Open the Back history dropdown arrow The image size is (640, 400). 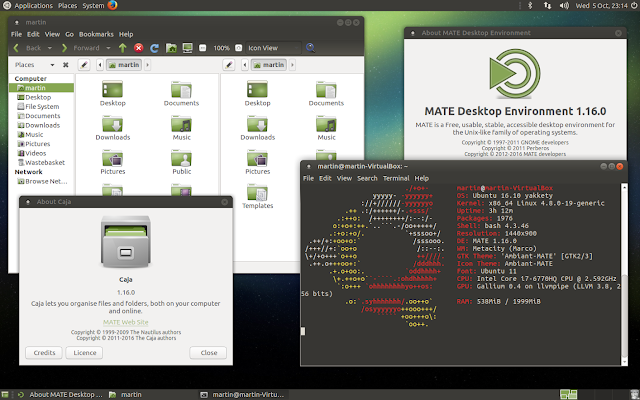point(49,48)
